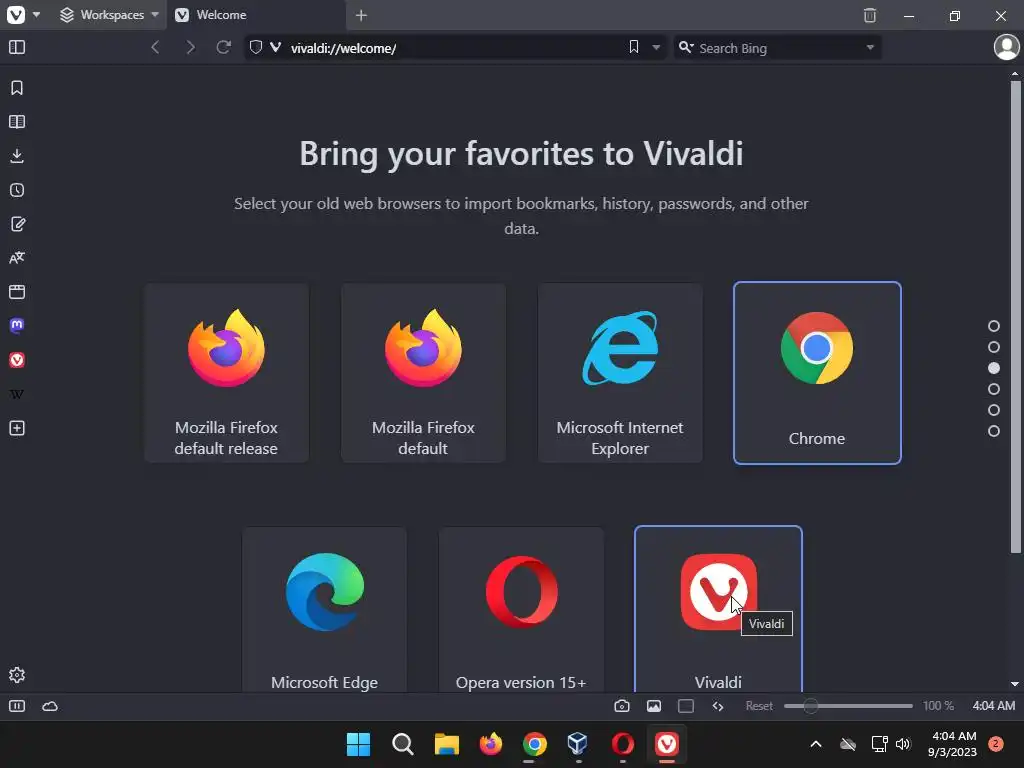Screen dimensions: 1024x768
Task: Select Microsoft Internet Explorer card
Action: pos(620,373)
